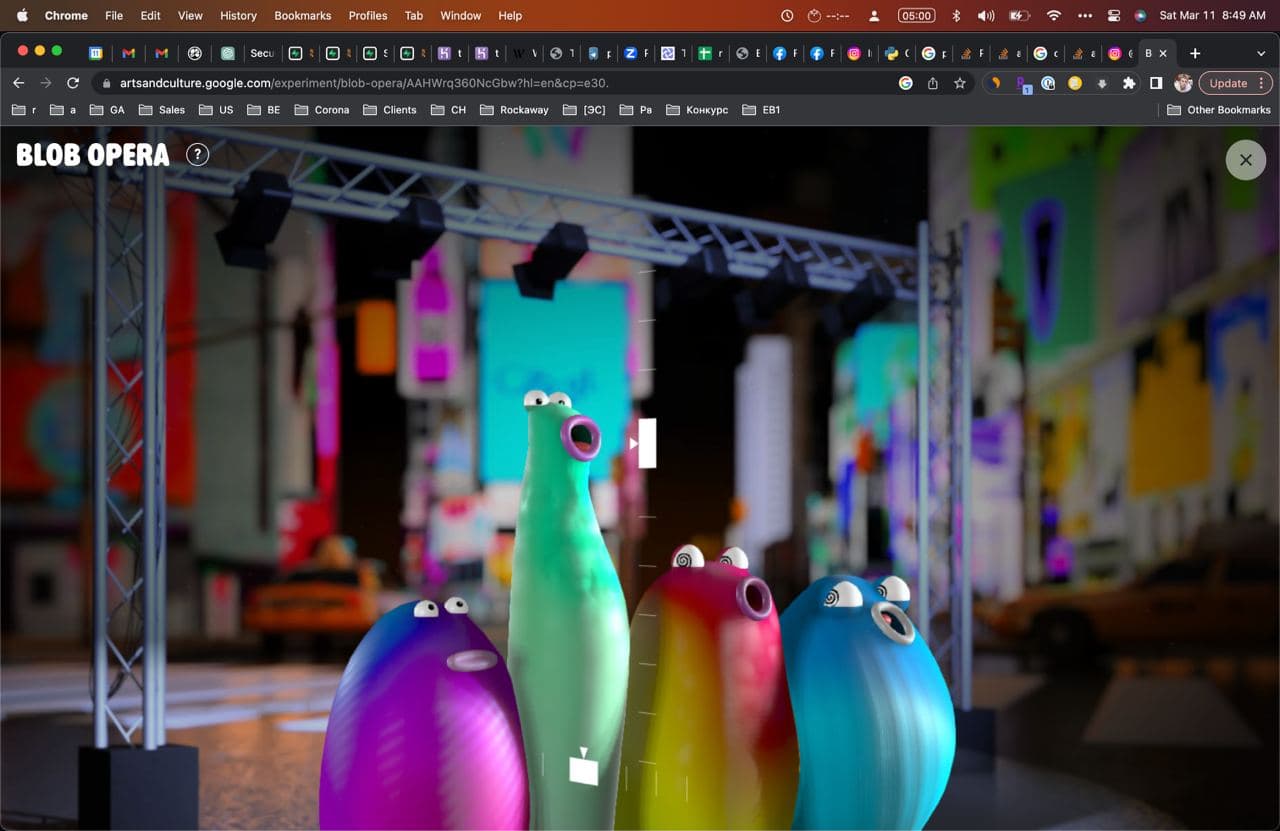Open the orange crescent extension
This screenshot has width=1280, height=831.
tap(995, 83)
